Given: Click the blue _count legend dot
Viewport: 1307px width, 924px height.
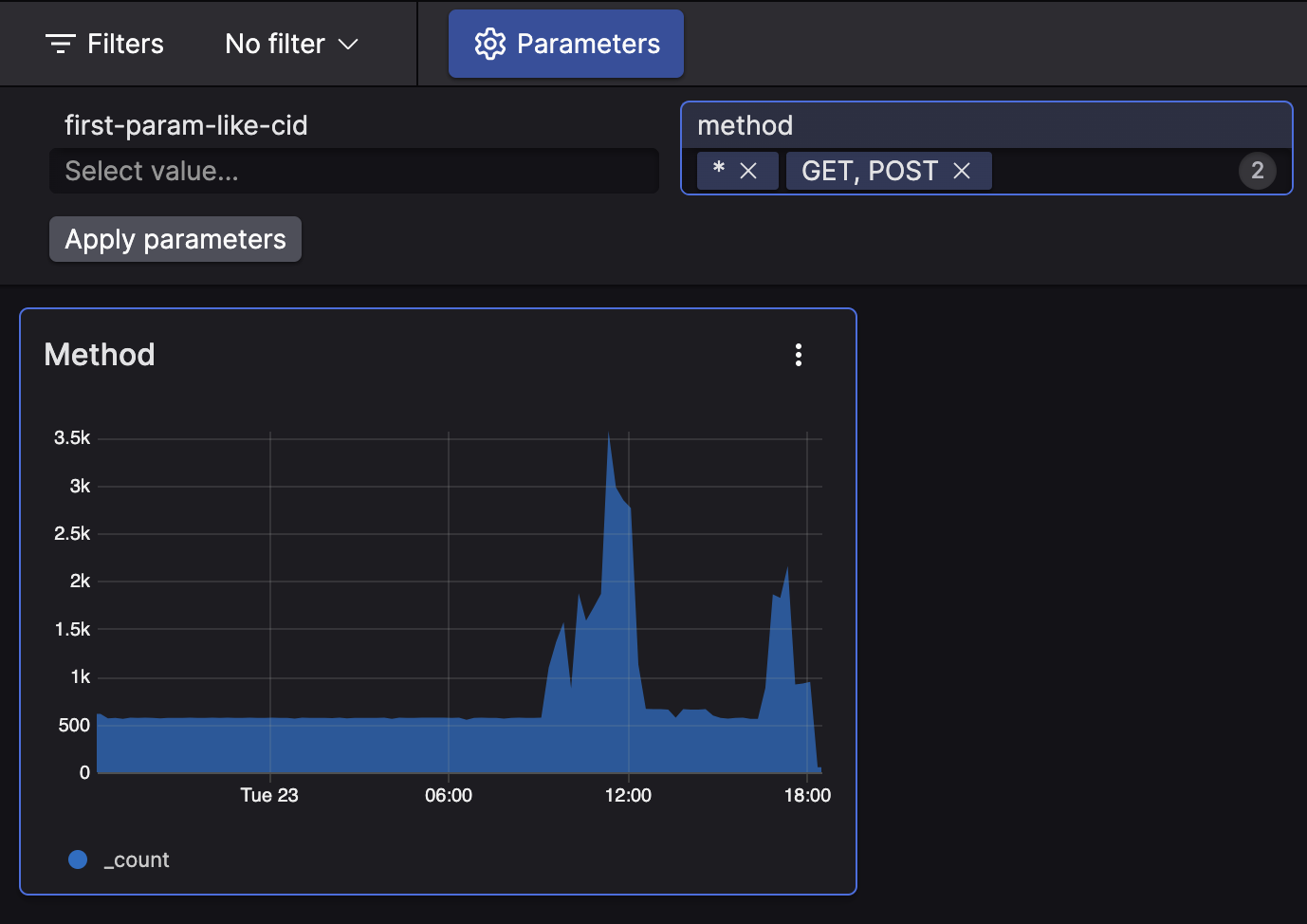Looking at the screenshot, I should (78, 859).
